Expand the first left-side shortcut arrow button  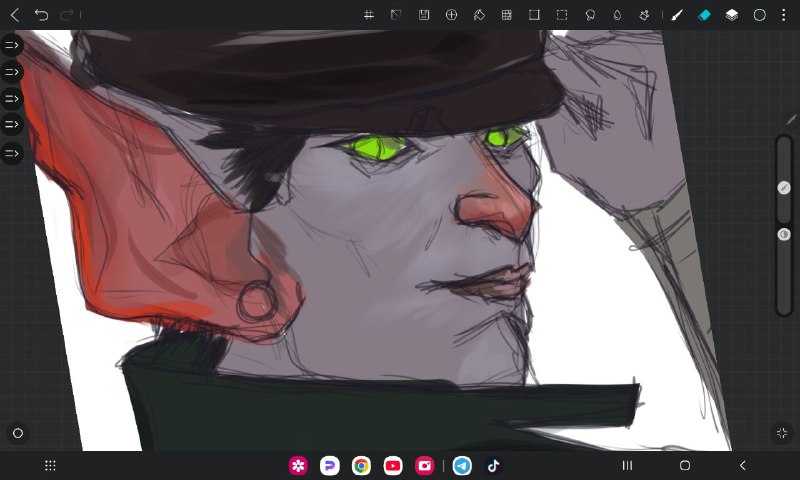point(12,45)
